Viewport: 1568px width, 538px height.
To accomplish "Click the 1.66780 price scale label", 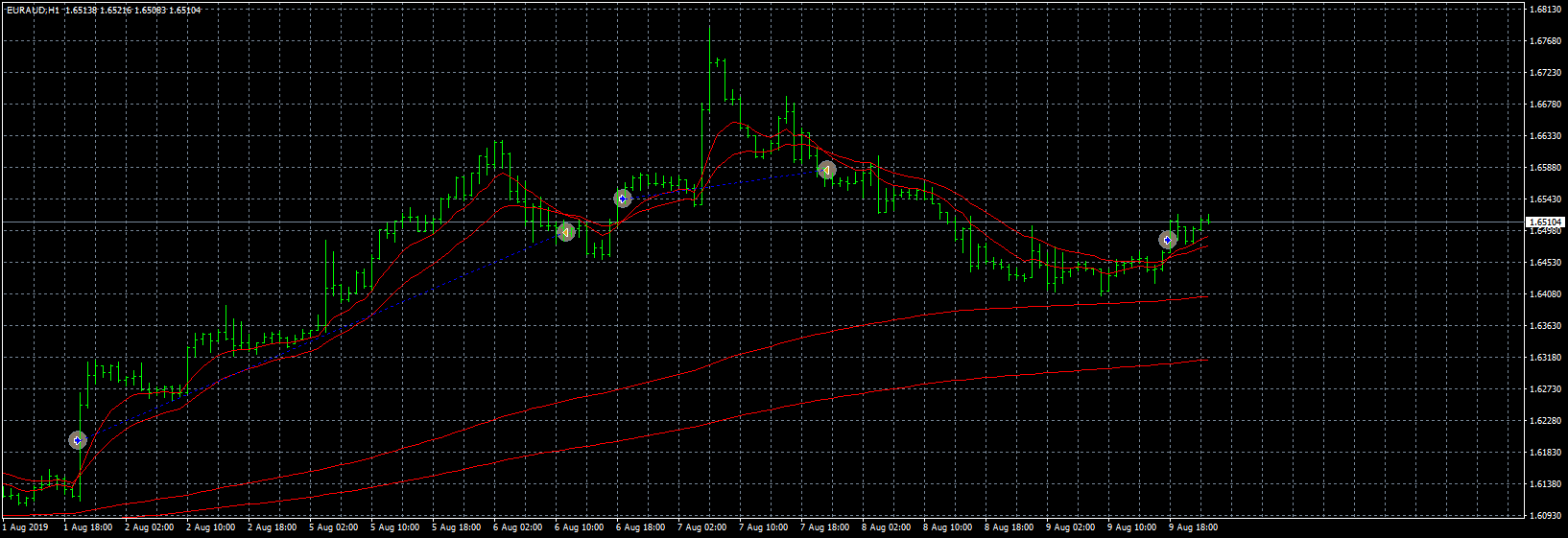I will (1546, 105).
